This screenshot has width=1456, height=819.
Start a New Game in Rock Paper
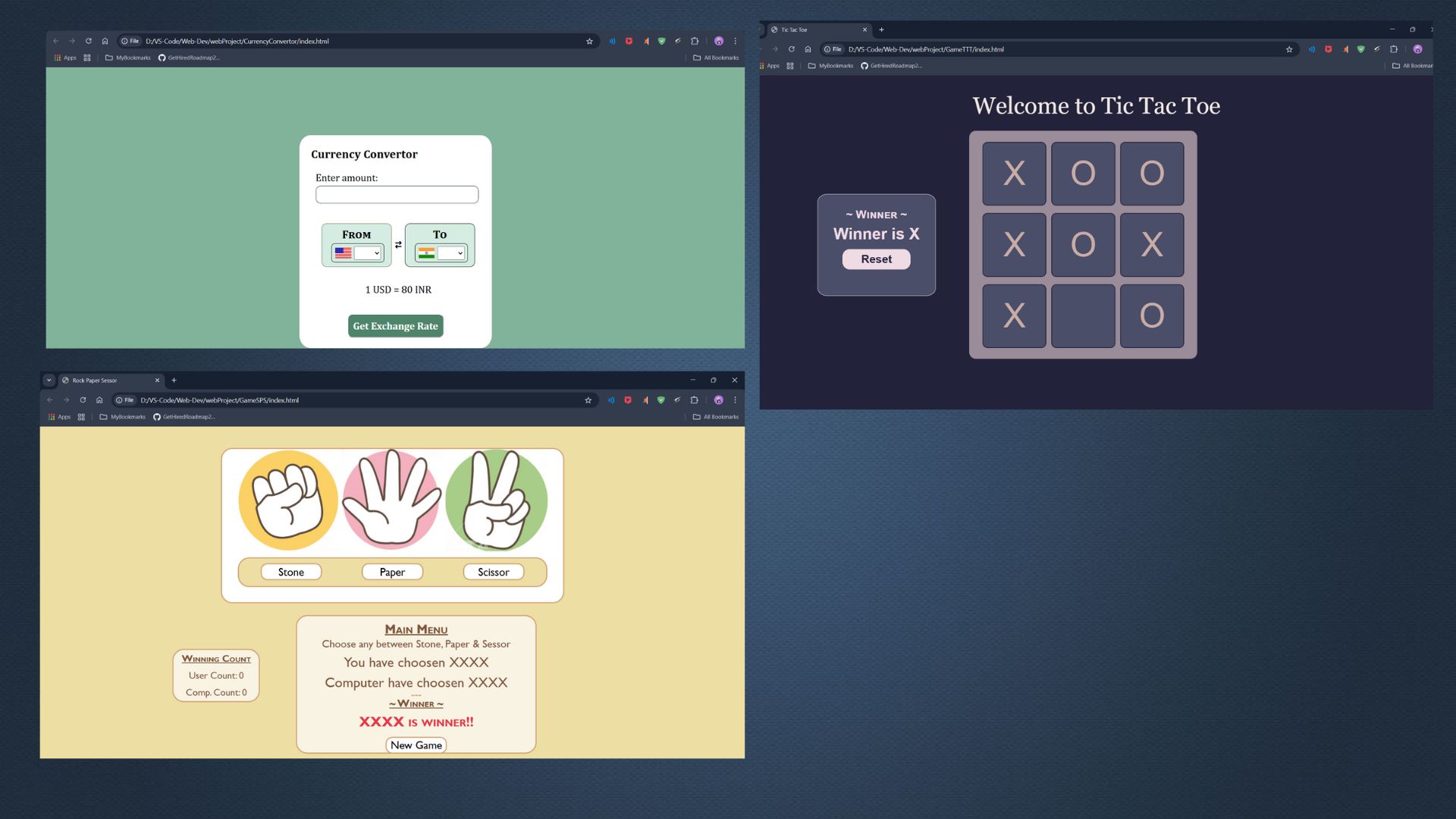[416, 745]
